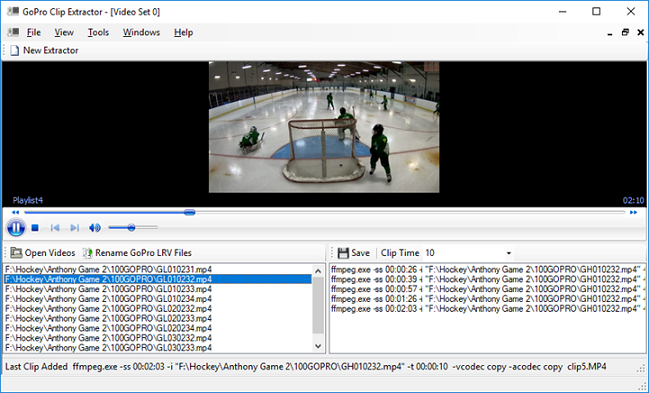Open the Tools menu

point(98,32)
